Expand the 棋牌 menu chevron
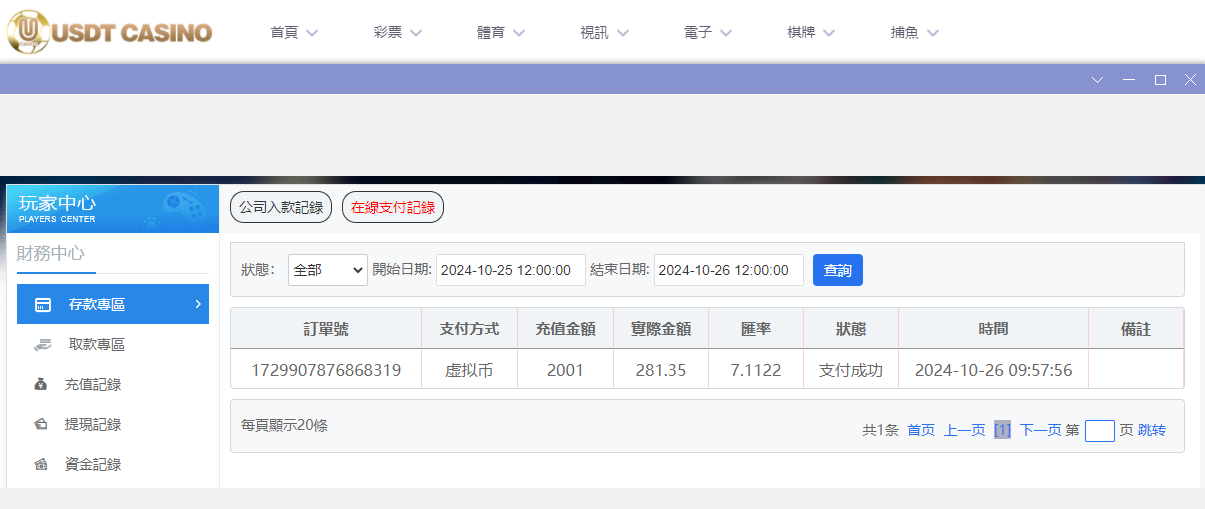This screenshot has height=509, width=1205. pos(829,33)
